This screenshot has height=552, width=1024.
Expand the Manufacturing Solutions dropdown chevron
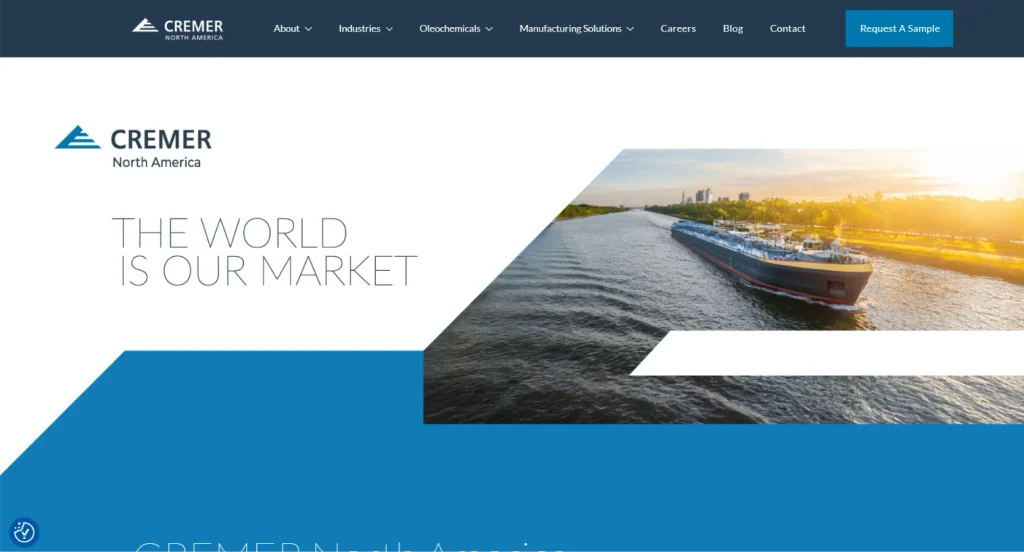click(630, 29)
